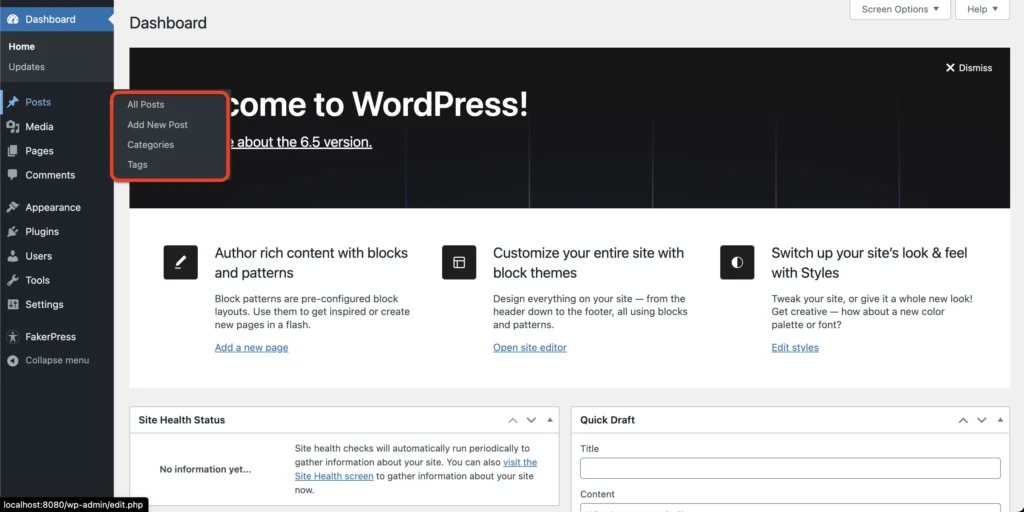Open the Screen Options dropdown
The width and height of the screenshot is (1024, 512).
[900, 9]
